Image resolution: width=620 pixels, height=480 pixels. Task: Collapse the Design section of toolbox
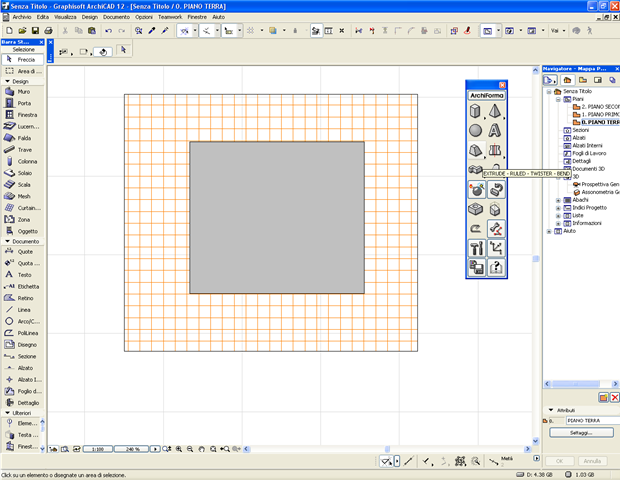coord(8,81)
